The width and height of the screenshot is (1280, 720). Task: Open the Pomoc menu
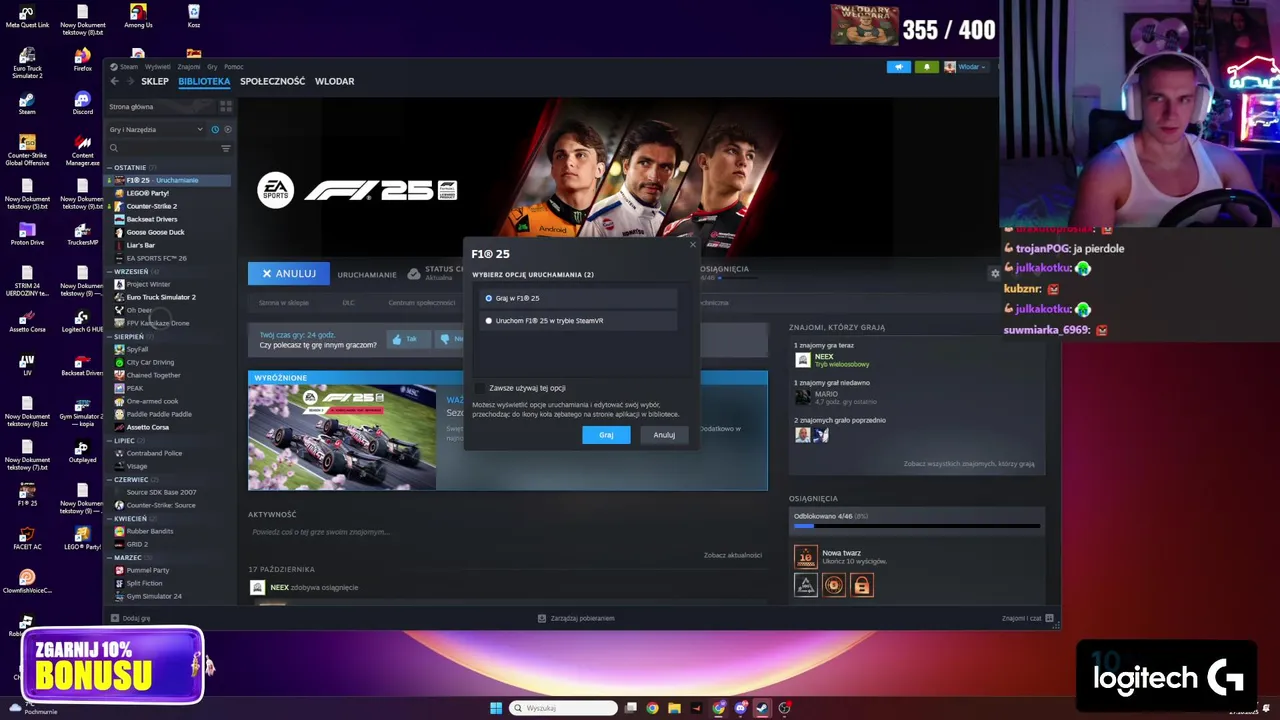233,67
